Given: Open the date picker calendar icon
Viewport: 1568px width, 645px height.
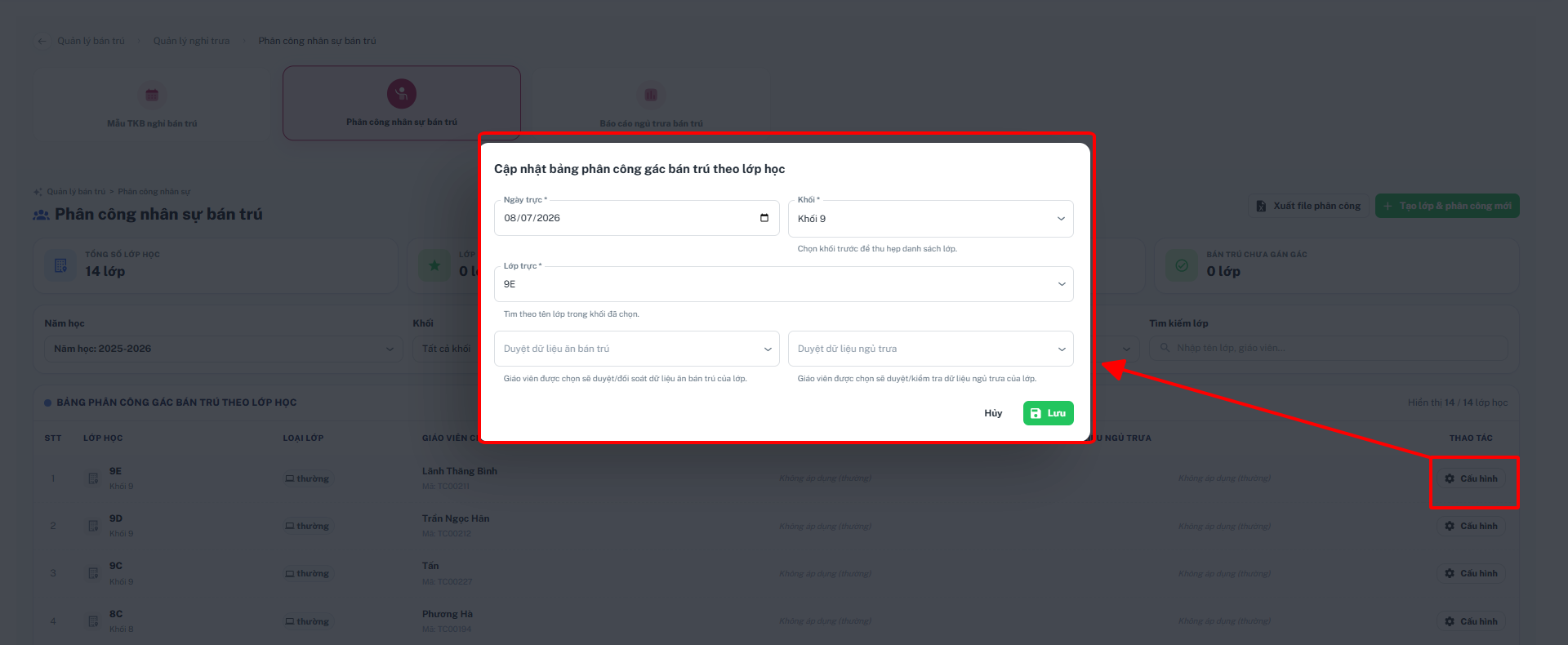Looking at the screenshot, I should point(764,218).
